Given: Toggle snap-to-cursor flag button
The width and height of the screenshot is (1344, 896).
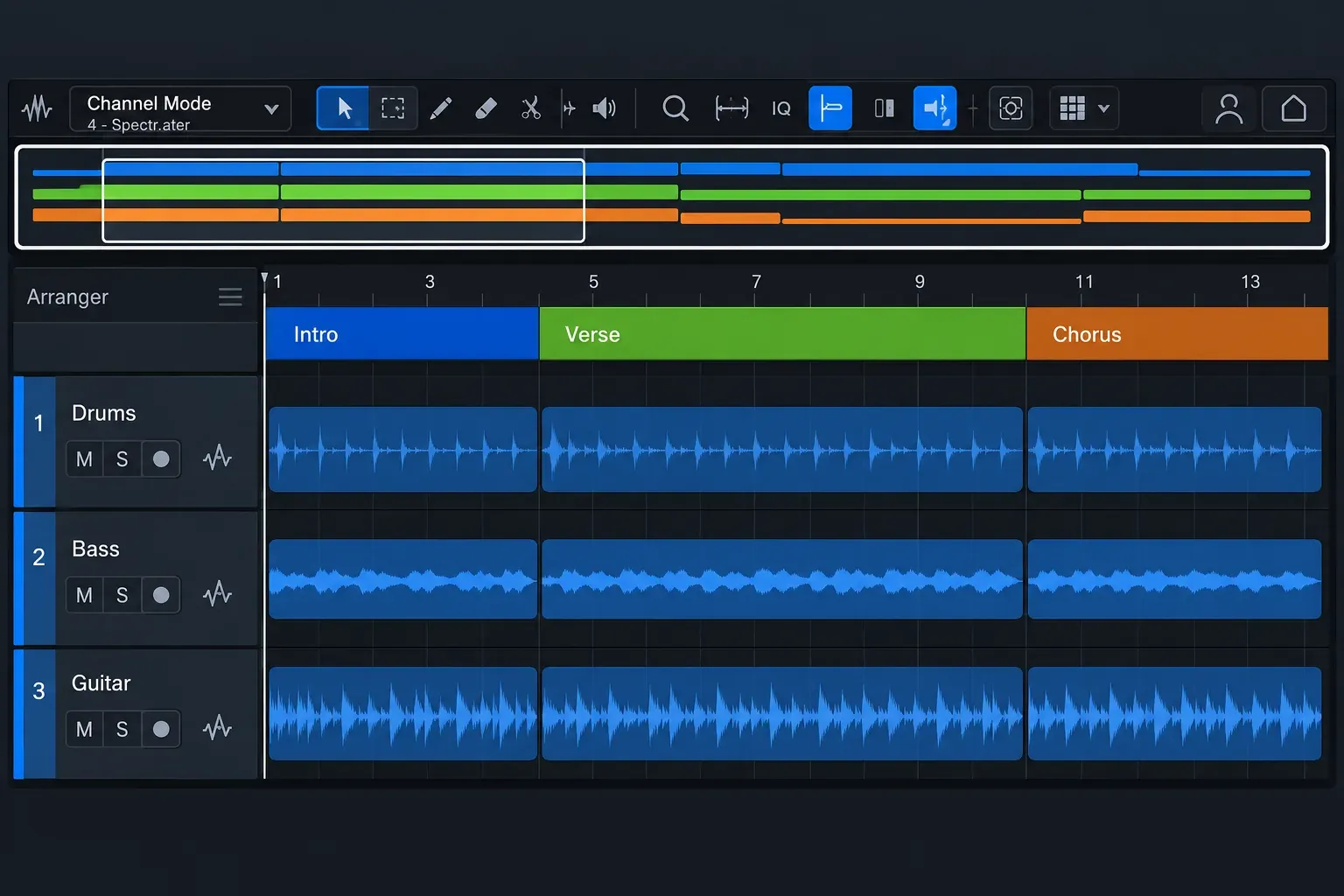Looking at the screenshot, I should [x=830, y=108].
